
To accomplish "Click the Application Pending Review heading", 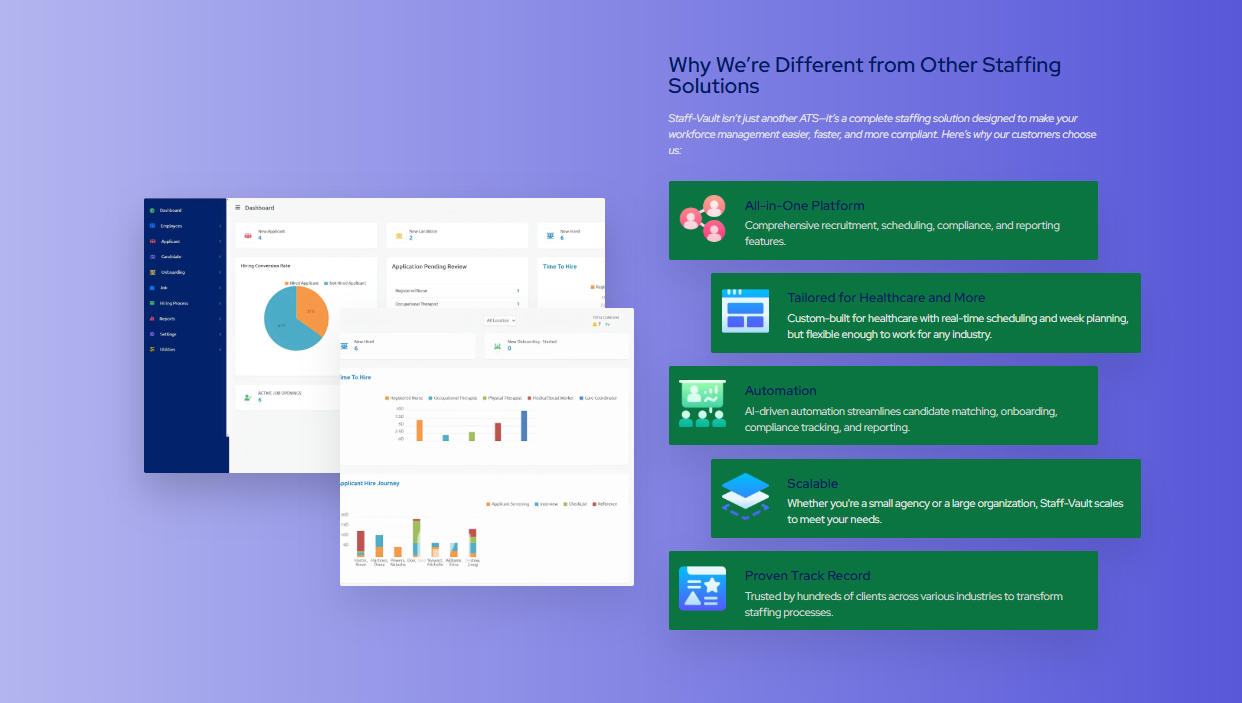I will tap(429, 267).
